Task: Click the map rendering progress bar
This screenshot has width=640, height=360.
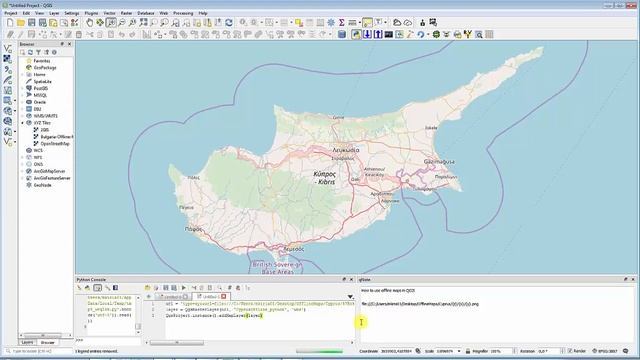Action: click(x=320, y=351)
